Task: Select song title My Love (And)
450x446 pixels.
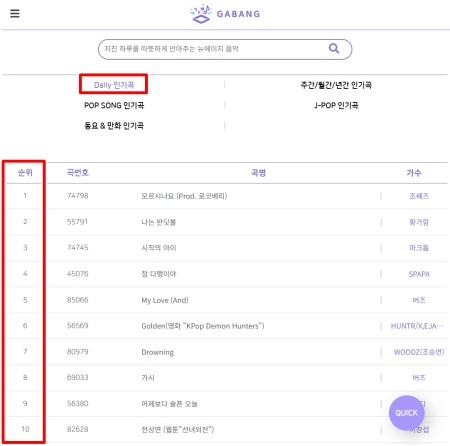Action: click(165, 300)
